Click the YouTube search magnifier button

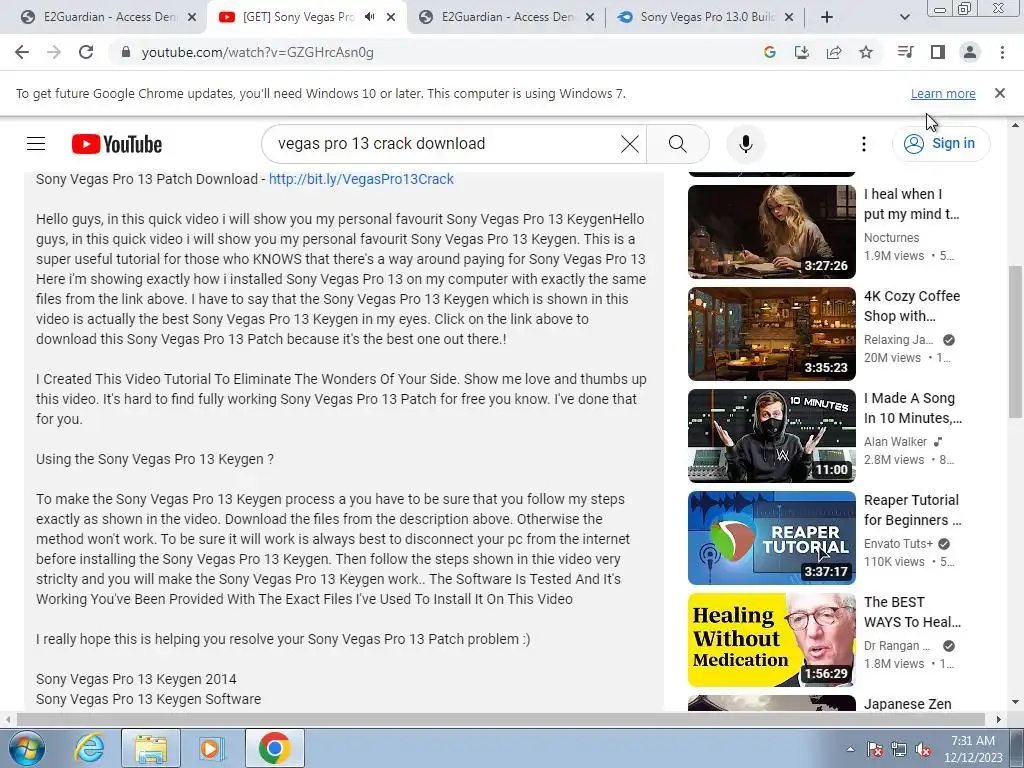(678, 144)
